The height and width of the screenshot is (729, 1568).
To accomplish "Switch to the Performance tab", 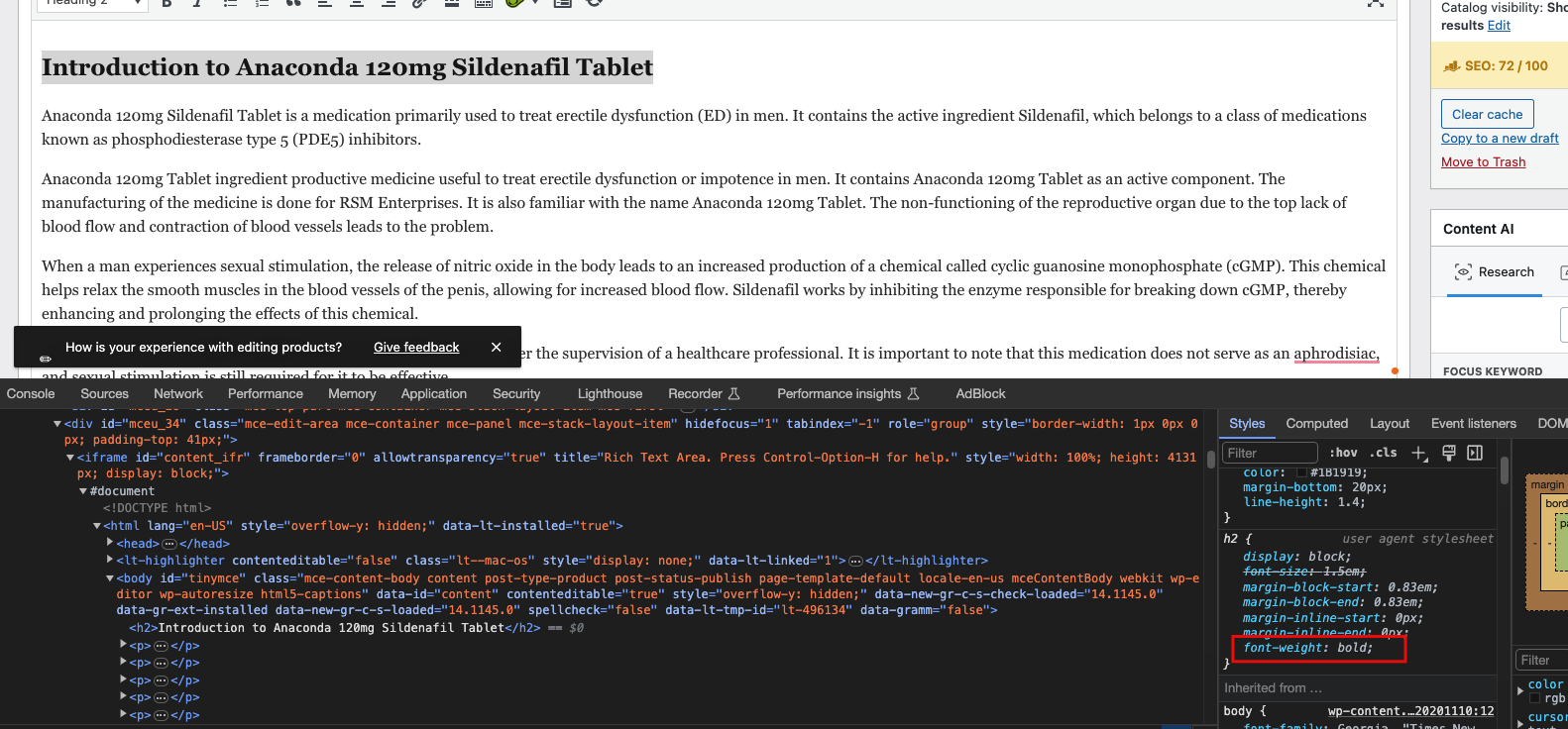I will point(266,393).
